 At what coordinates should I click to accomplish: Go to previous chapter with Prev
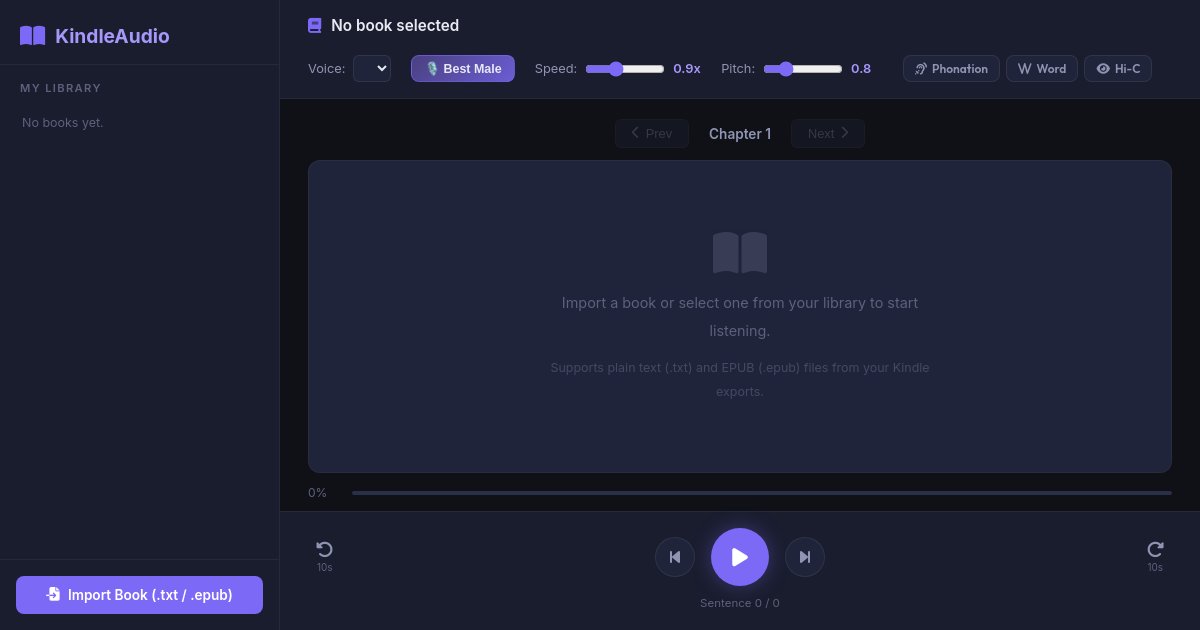(652, 133)
